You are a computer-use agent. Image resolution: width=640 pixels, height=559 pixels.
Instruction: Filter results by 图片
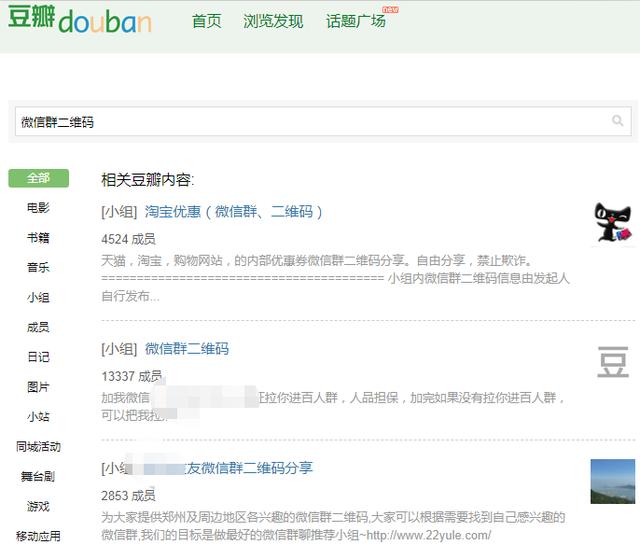point(38,387)
